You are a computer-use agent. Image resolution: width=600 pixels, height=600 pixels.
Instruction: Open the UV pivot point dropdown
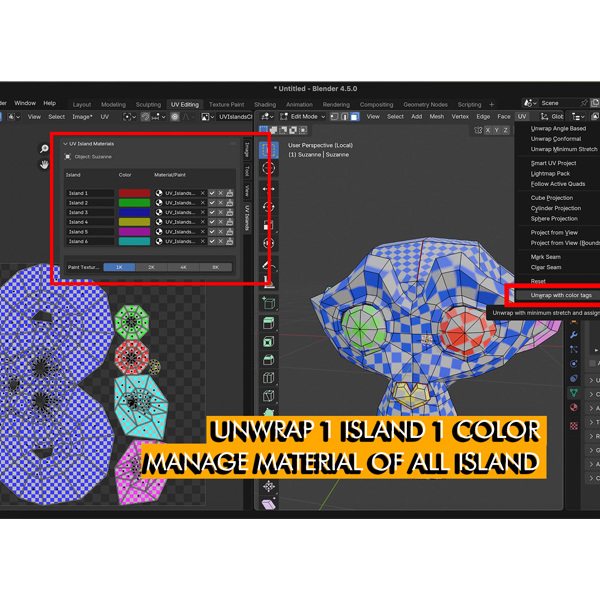pos(129,117)
